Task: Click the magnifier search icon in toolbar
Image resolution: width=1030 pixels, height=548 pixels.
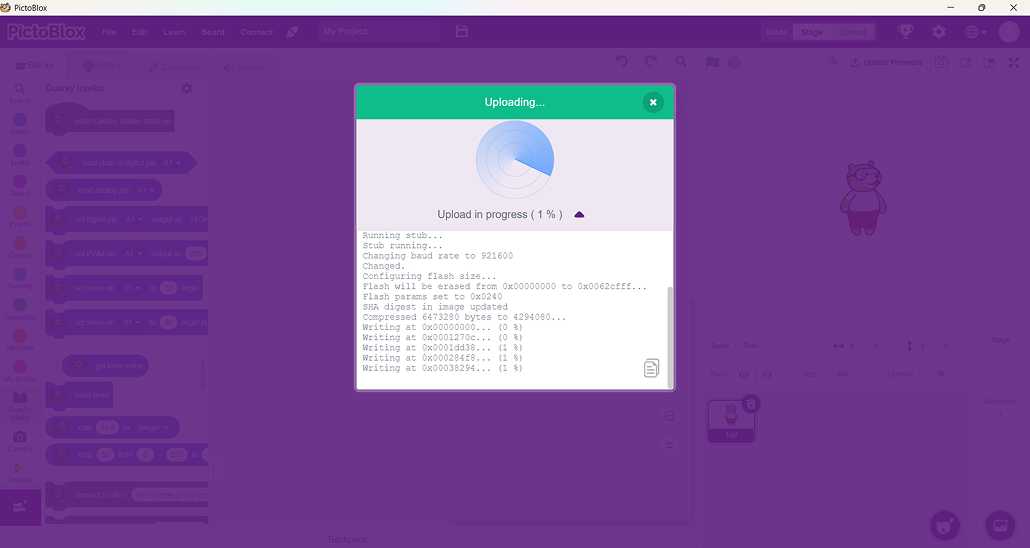Action: 681,62
